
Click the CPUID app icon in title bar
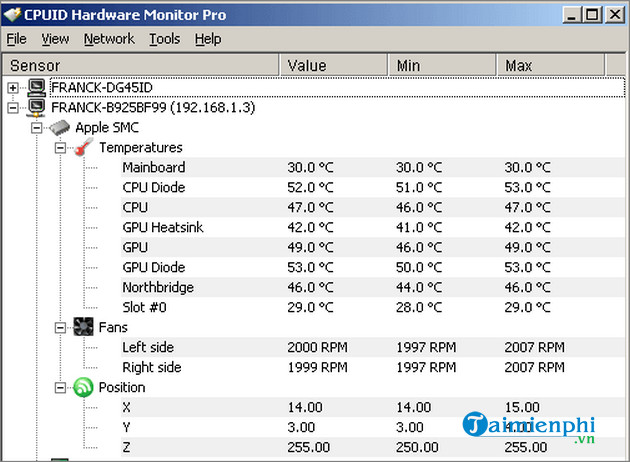click(x=11, y=14)
